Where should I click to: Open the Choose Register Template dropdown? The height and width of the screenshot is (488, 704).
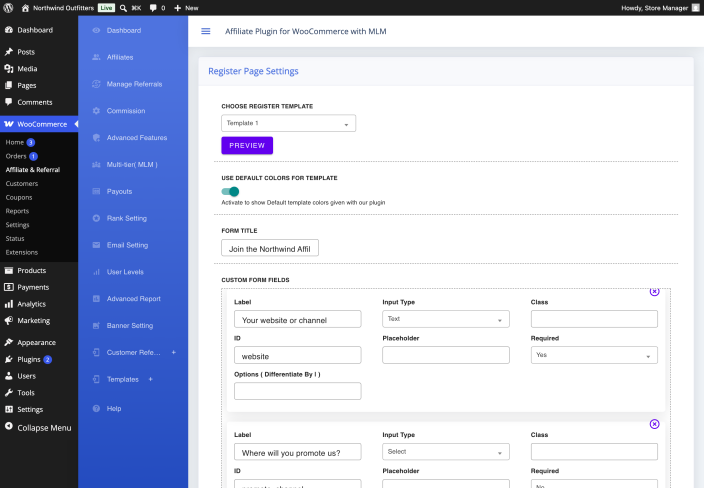point(289,123)
